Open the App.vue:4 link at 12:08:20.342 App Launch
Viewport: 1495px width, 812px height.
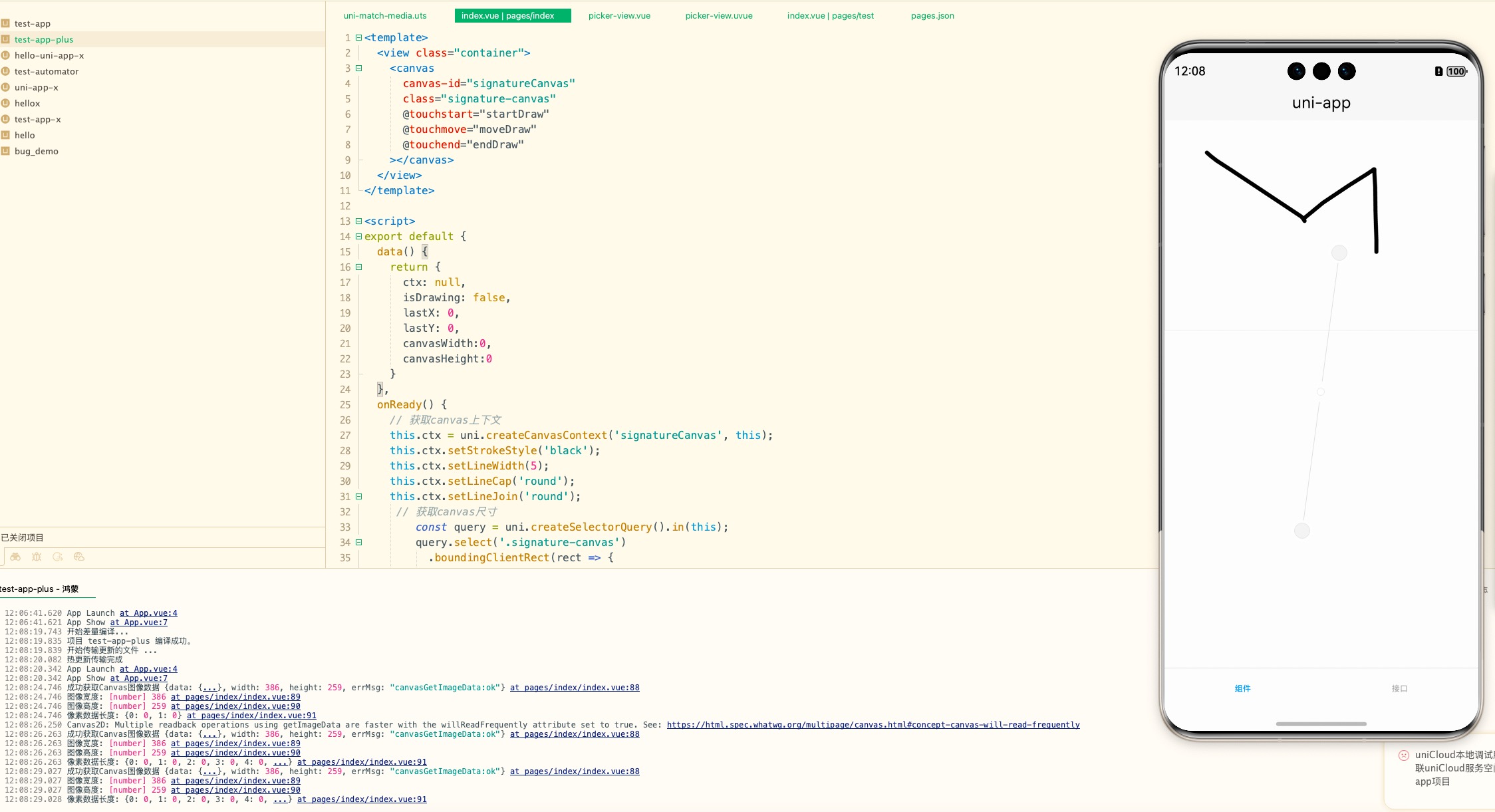coord(148,669)
